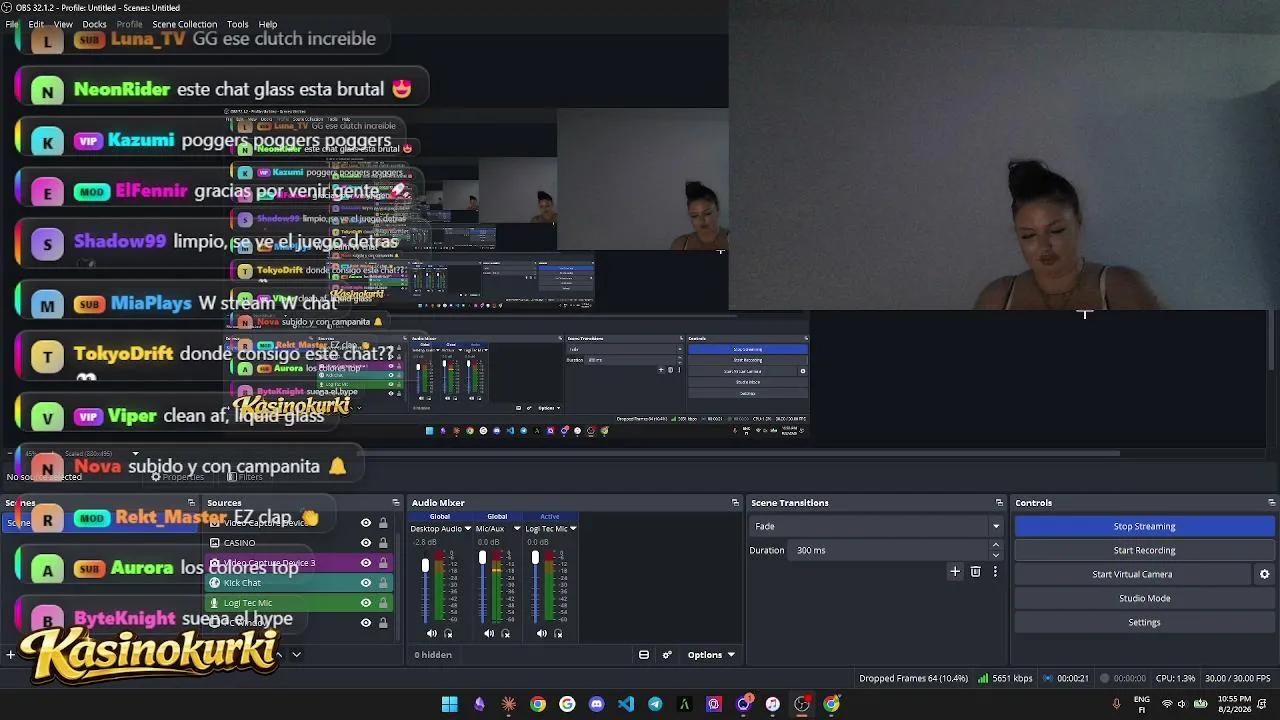The height and width of the screenshot is (720, 1280).
Task: Enable Studio Mode
Action: (x=1144, y=598)
